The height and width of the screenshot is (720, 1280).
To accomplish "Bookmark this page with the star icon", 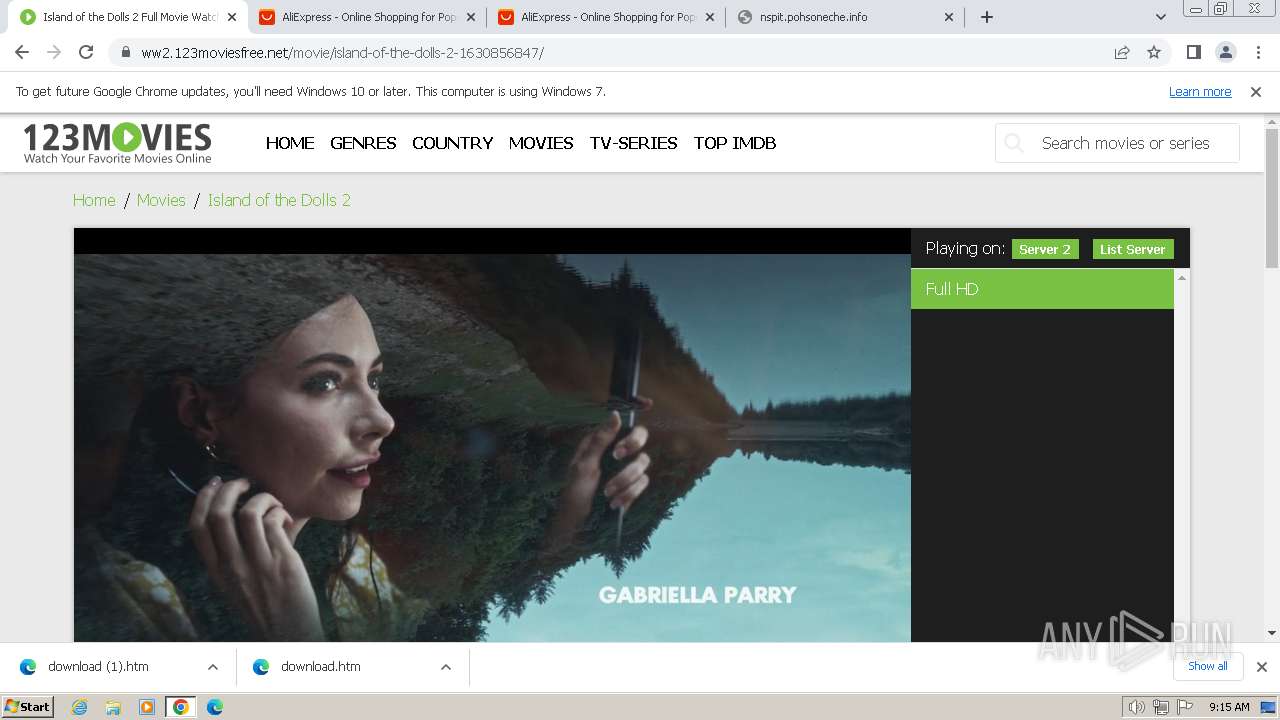I will click(x=1154, y=52).
